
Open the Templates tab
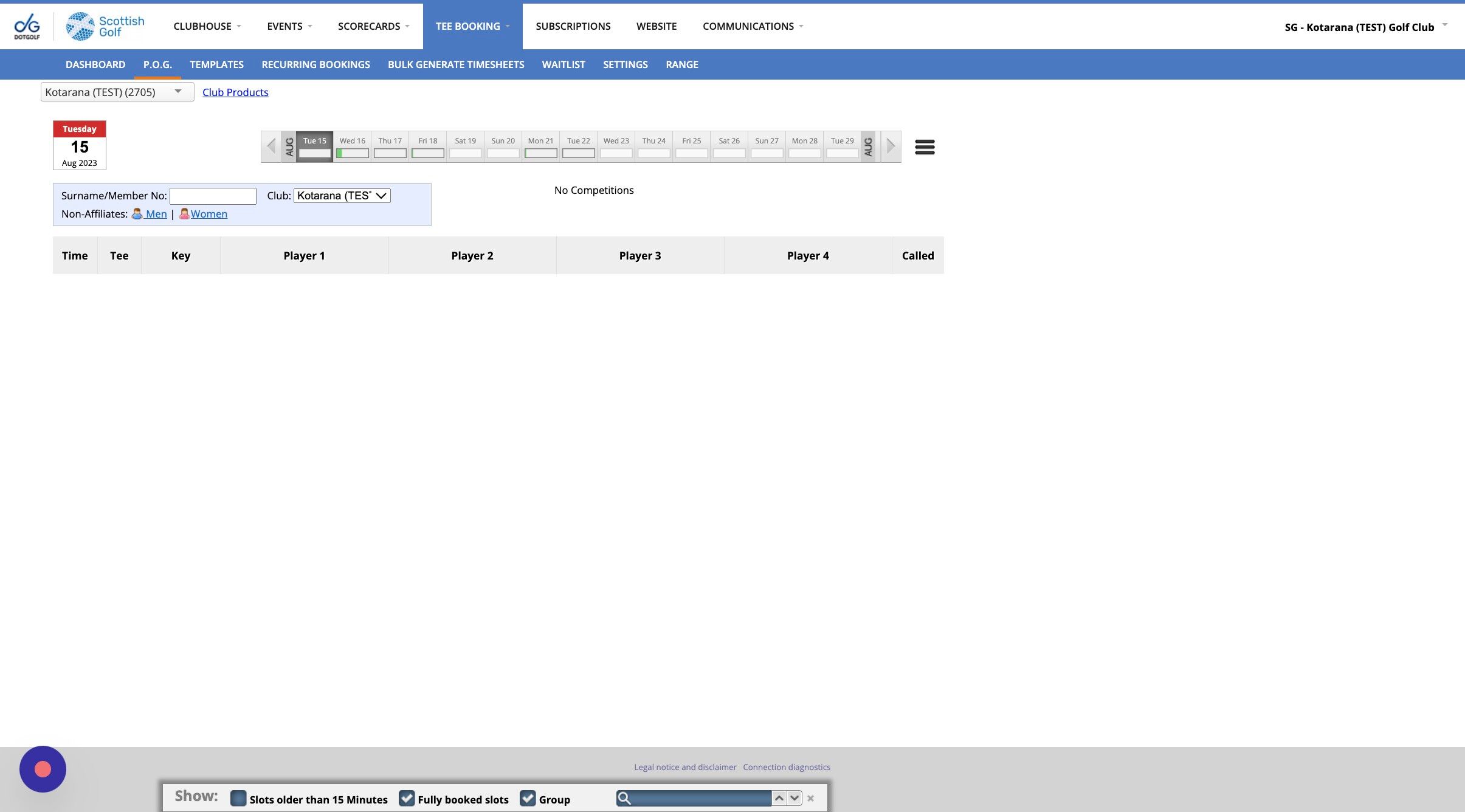(216, 64)
